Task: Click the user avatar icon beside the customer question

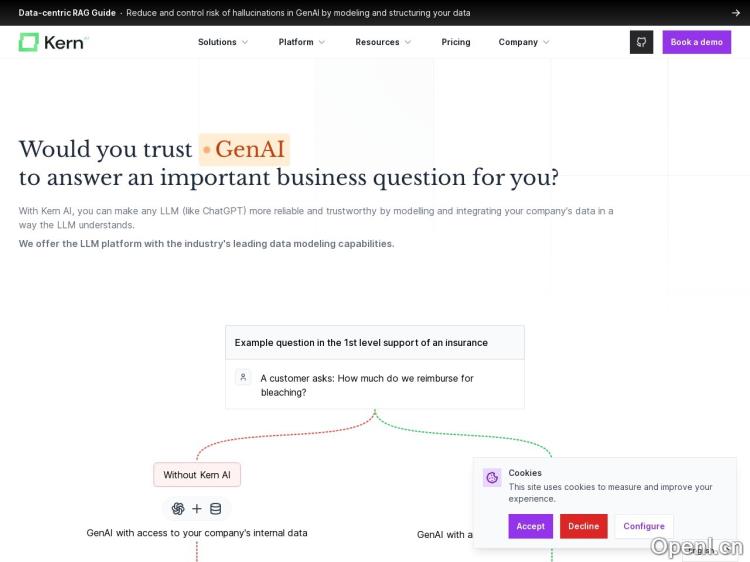Action: (x=243, y=378)
